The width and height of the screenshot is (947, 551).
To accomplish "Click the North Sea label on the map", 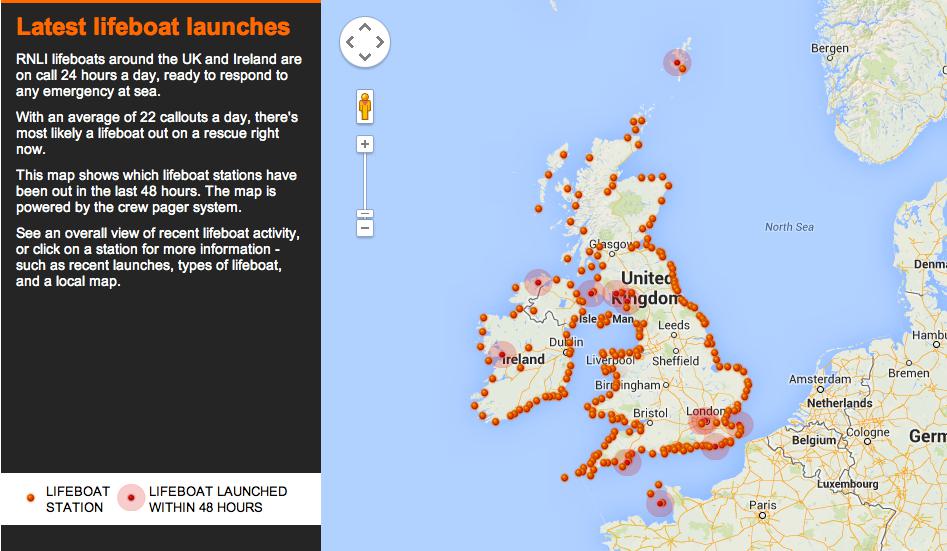I will tap(789, 227).
